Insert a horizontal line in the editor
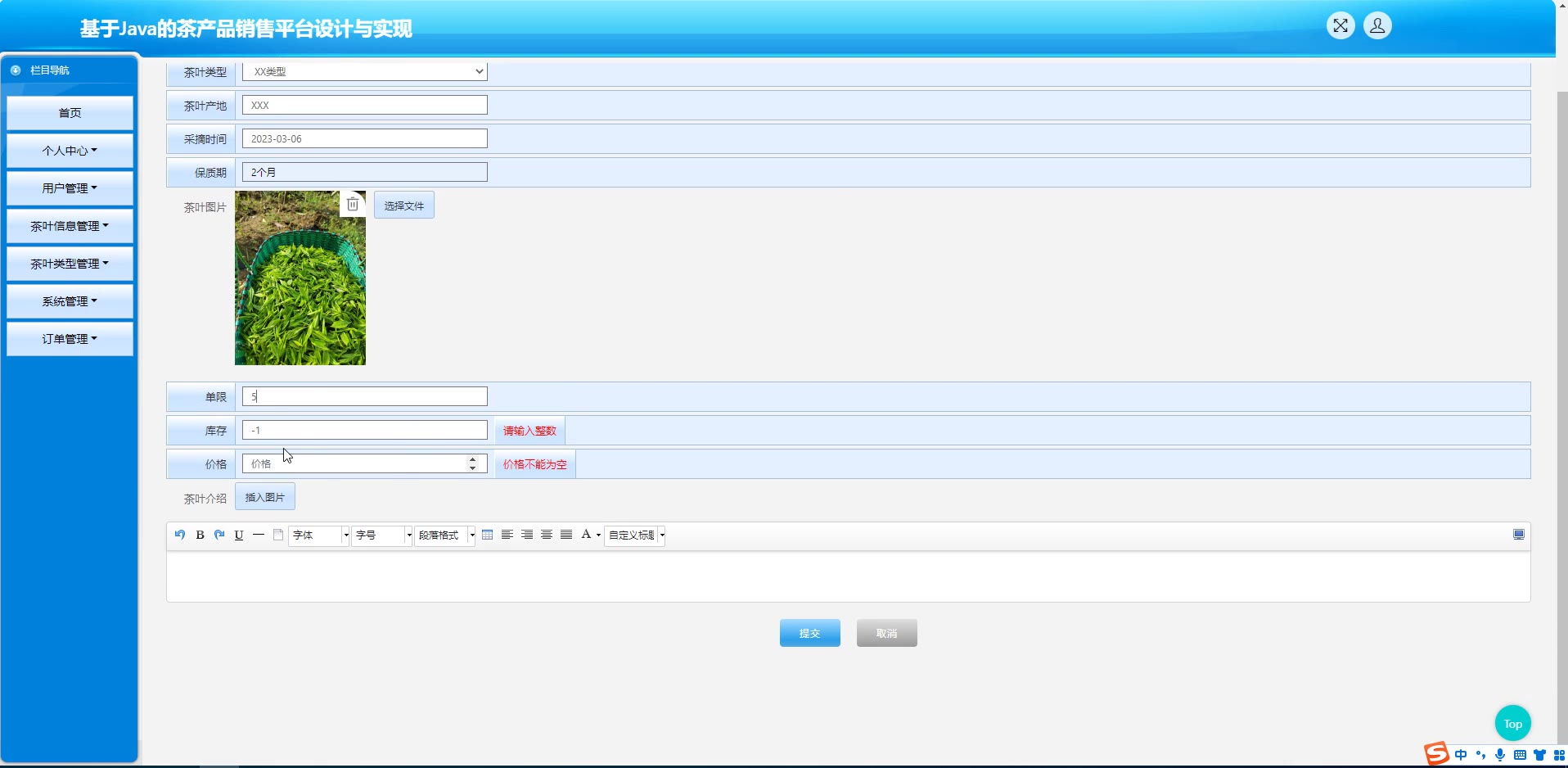The width and height of the screenshot is (1568, 768). [x=259, y=535]
